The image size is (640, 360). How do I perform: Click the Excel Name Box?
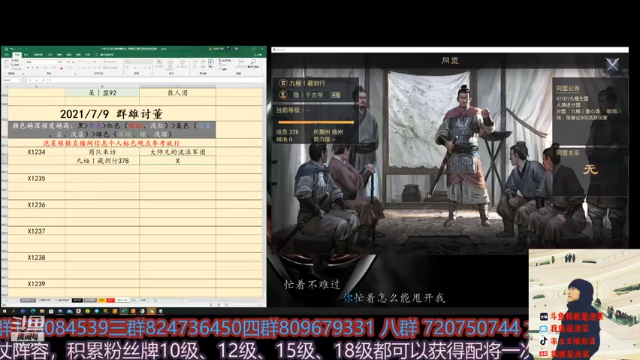tap(11, 80)
